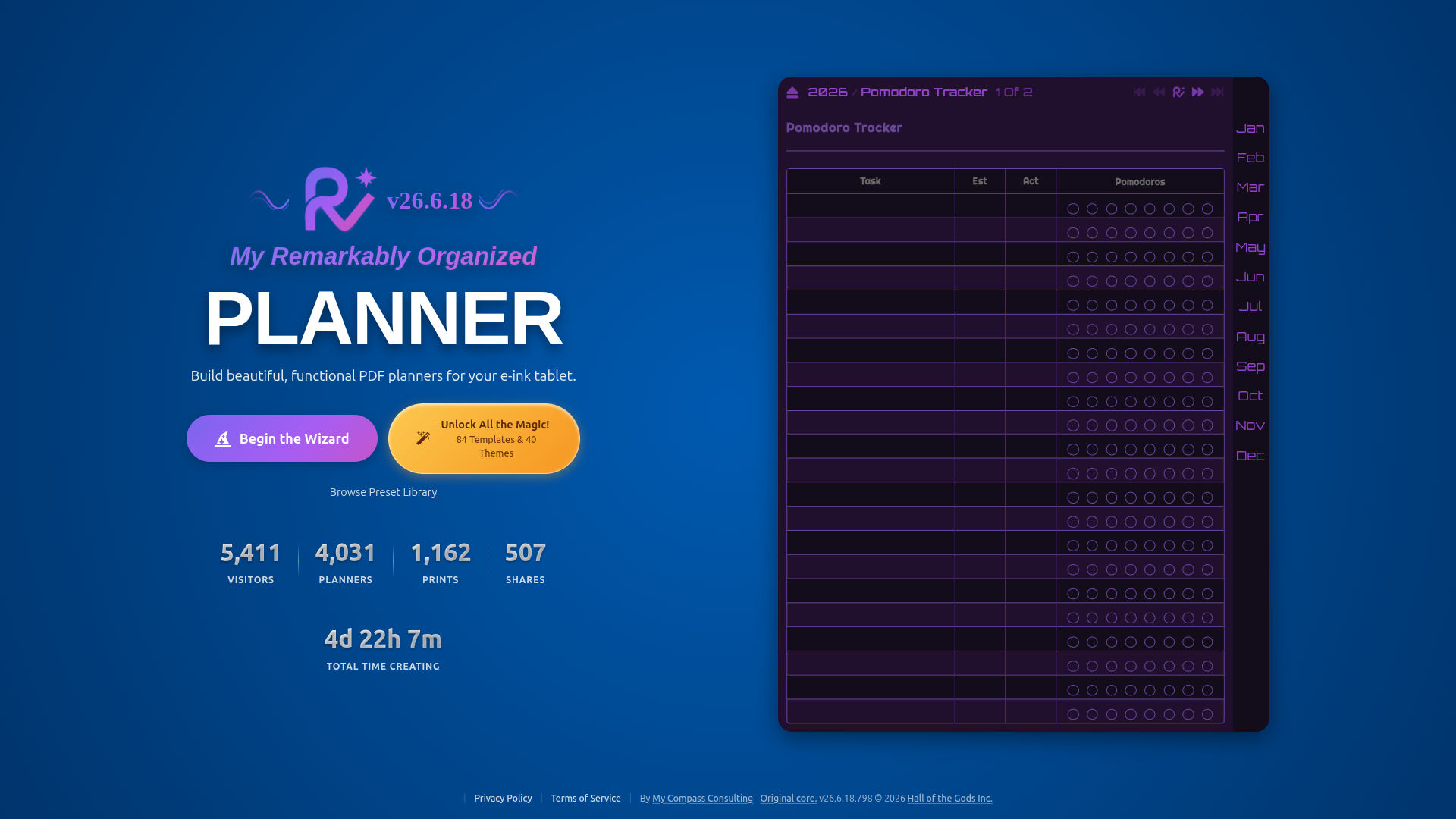The width and height of the screenshot is (1456, 819).
Task: Open the Feb month tab
Action: click(1250, 158)
